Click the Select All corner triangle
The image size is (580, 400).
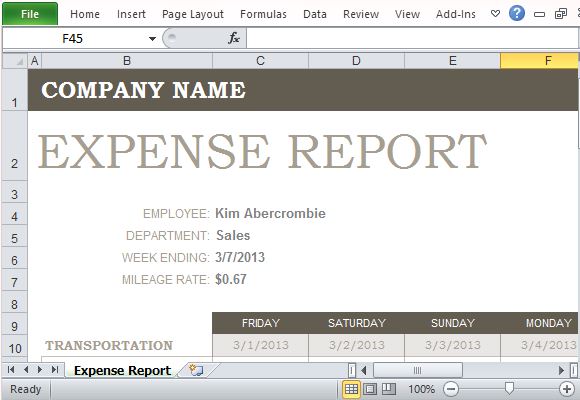[x=15, y=61]
